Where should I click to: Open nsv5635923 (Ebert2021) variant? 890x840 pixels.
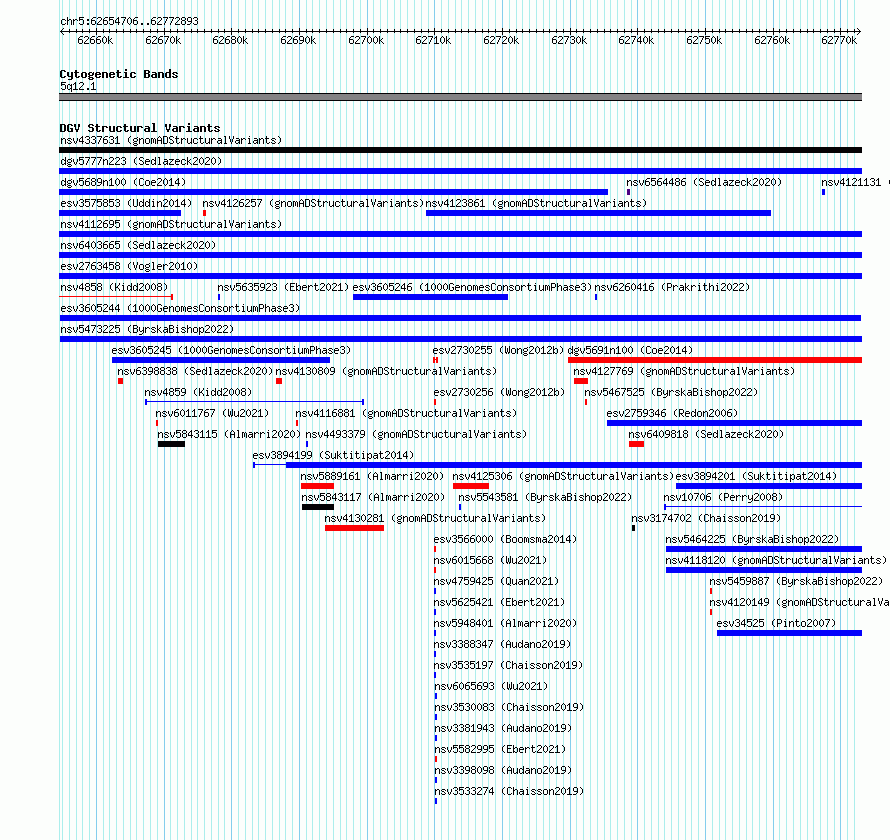283,287
